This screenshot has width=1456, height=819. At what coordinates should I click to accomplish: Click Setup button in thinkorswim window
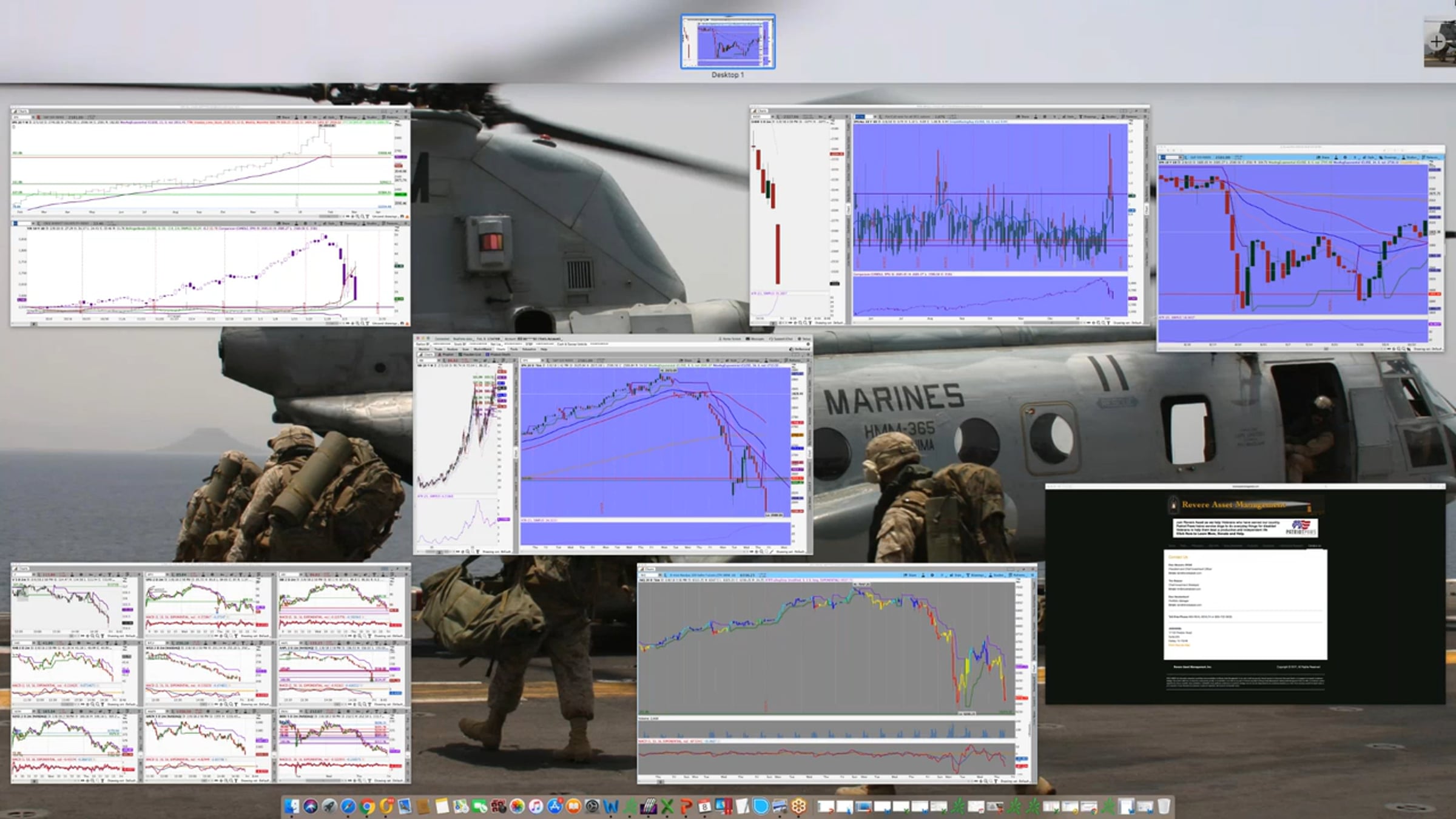(x=804, y=339)
